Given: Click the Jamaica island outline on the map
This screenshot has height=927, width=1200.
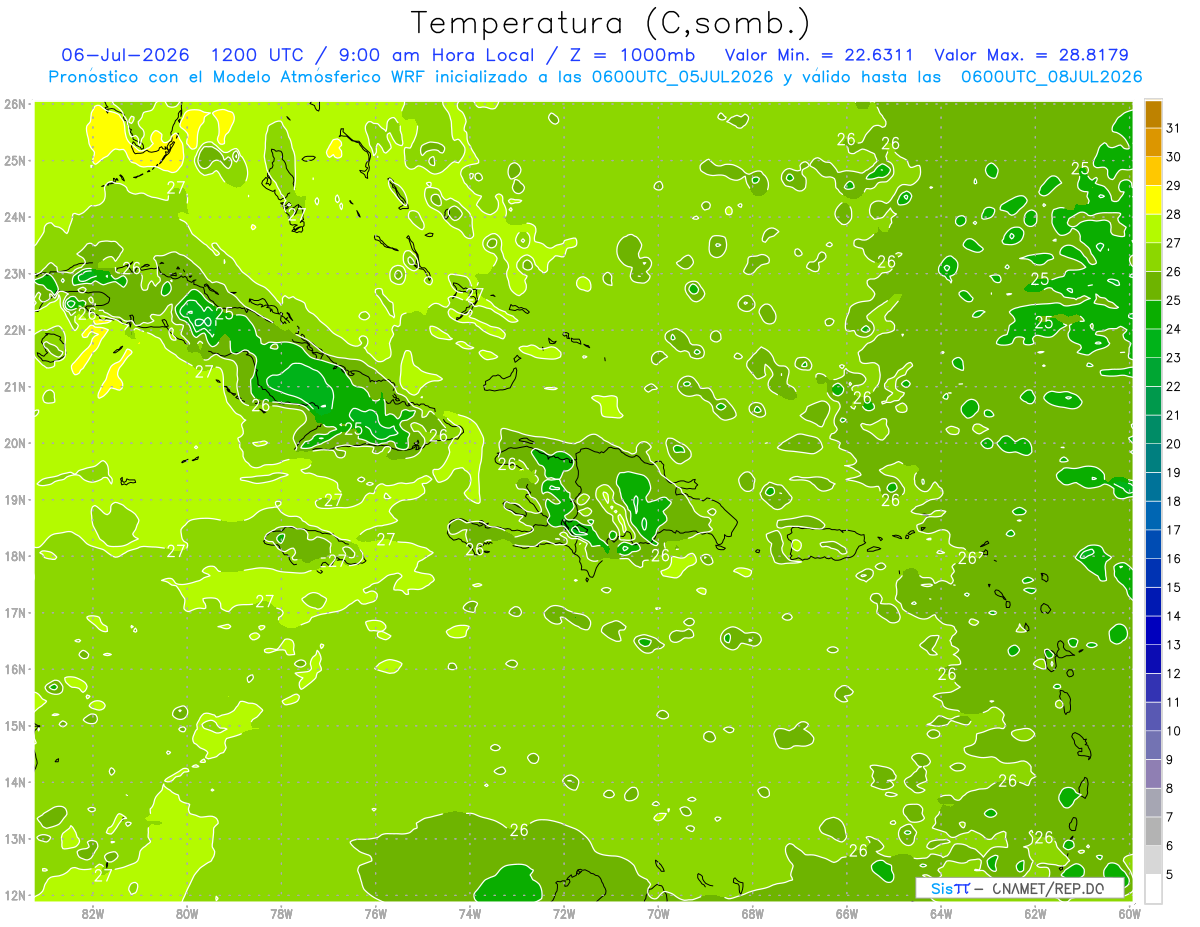Looking at the screenshot, I should (313, 546).
